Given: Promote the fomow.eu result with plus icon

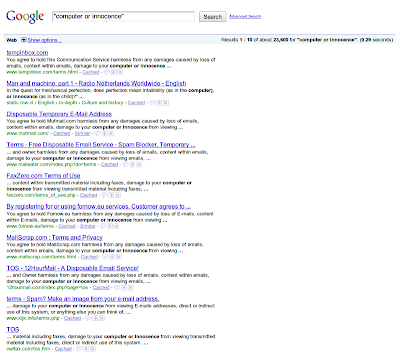Looking at the screenshot, I should (110, 226).
